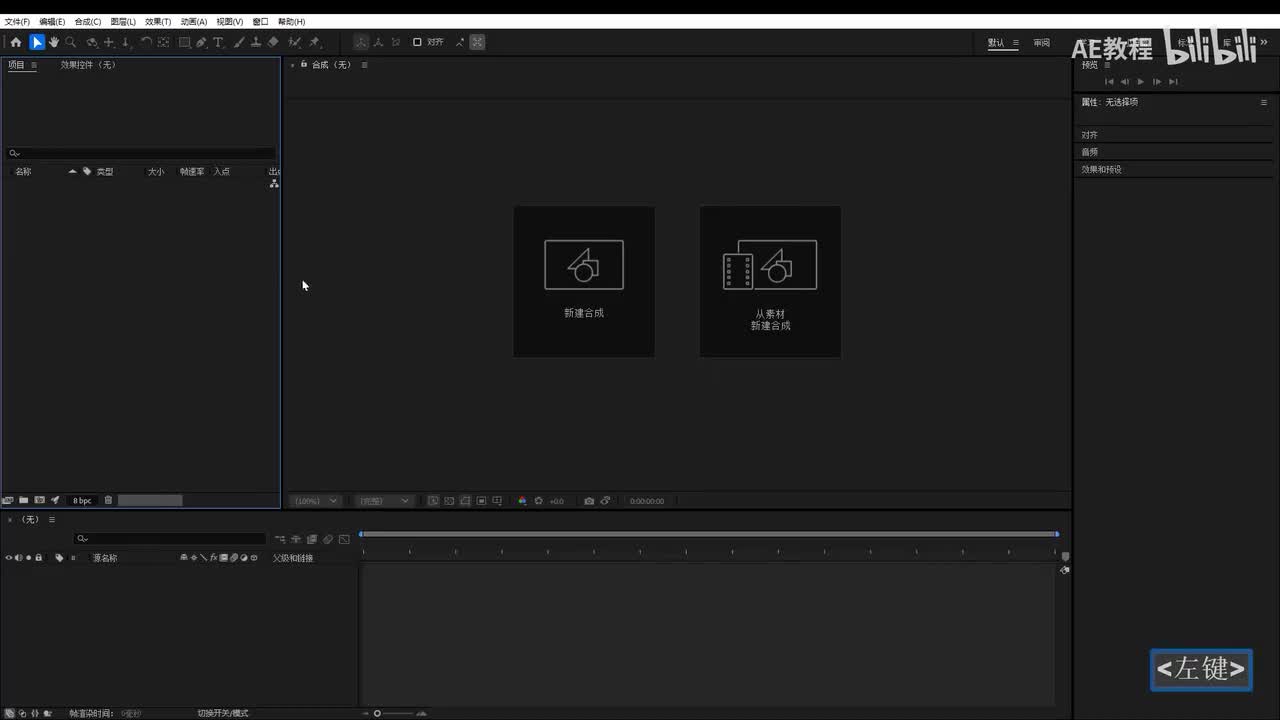Click the label tag column icon in timeline

pos(59,558)
